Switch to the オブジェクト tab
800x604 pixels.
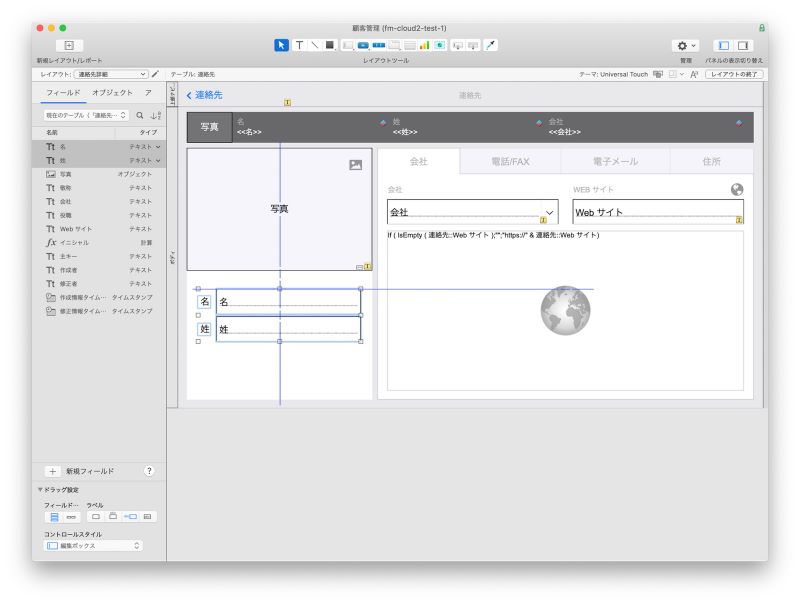point(112,93)
